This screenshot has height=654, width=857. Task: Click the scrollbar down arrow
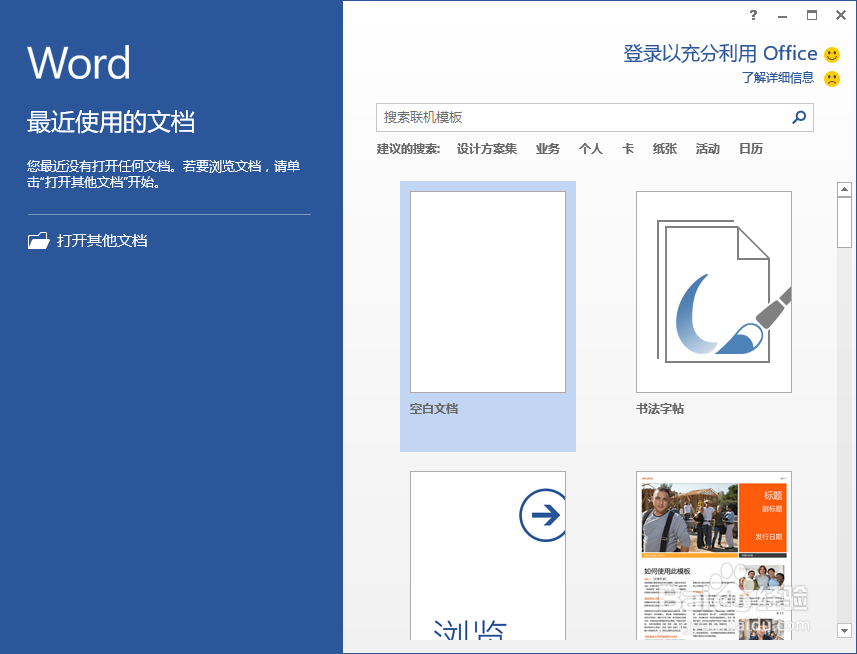click(844, 632)
